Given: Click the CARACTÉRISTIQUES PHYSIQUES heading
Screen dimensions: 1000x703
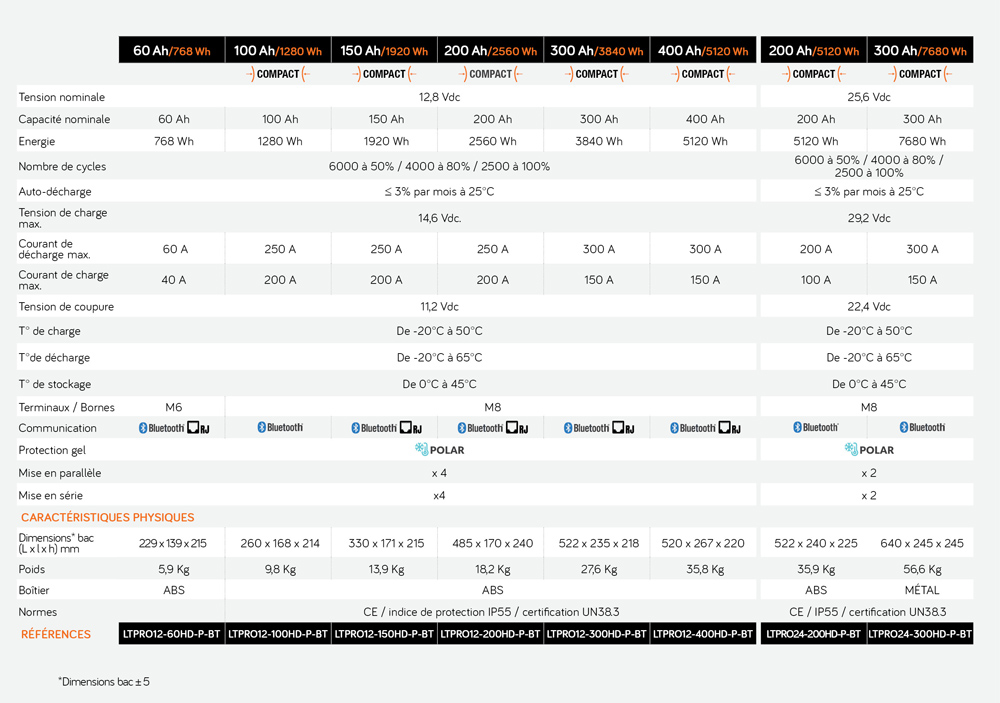Looking at the screenshot, I should pos(108,517).
